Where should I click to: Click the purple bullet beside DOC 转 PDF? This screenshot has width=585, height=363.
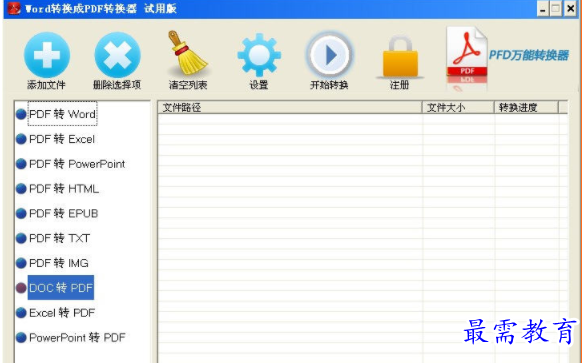21,288
